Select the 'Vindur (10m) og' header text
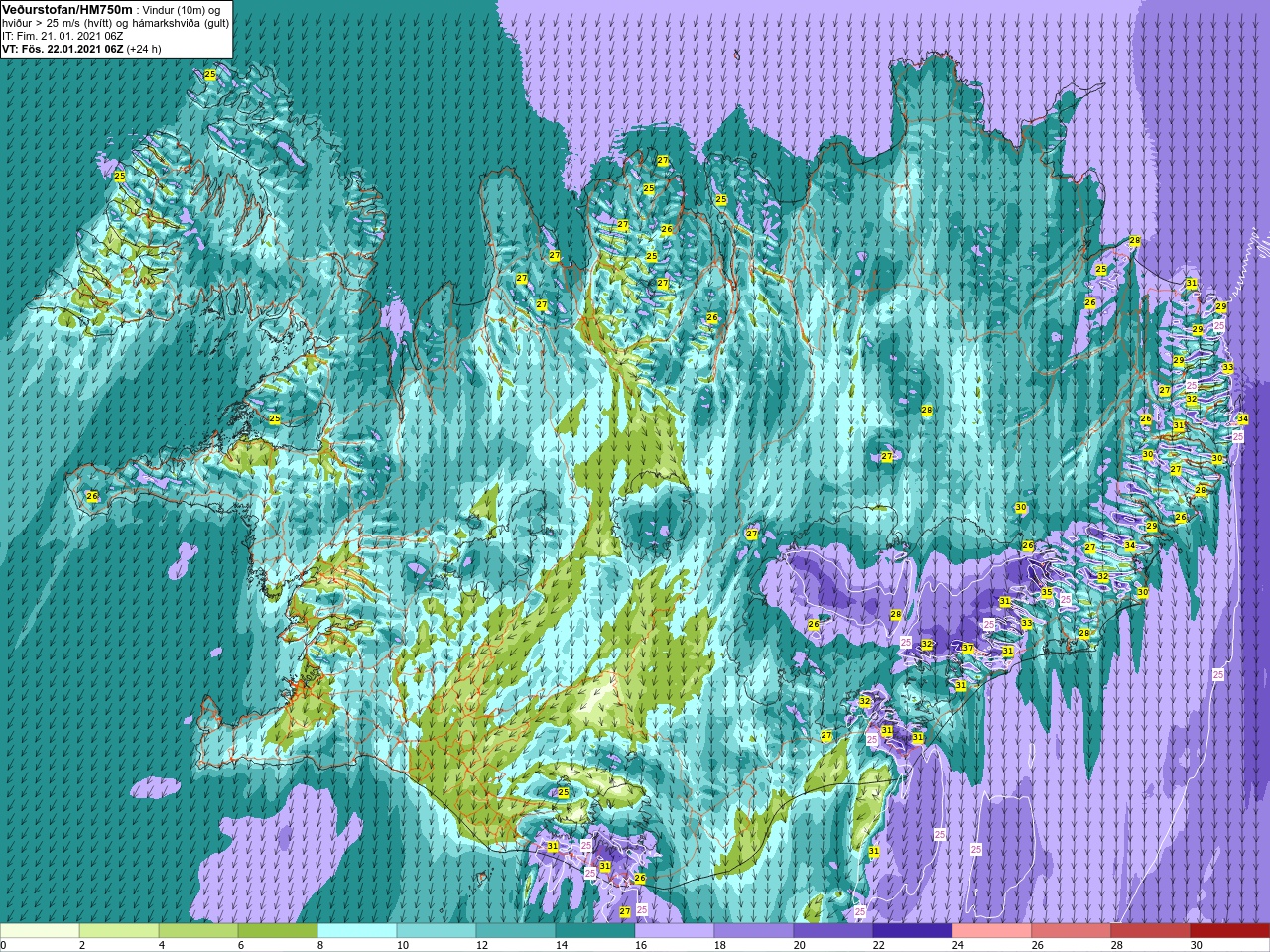Image resolution: width=1270 pixels, height=952 pixels. (x=183, y=10)
